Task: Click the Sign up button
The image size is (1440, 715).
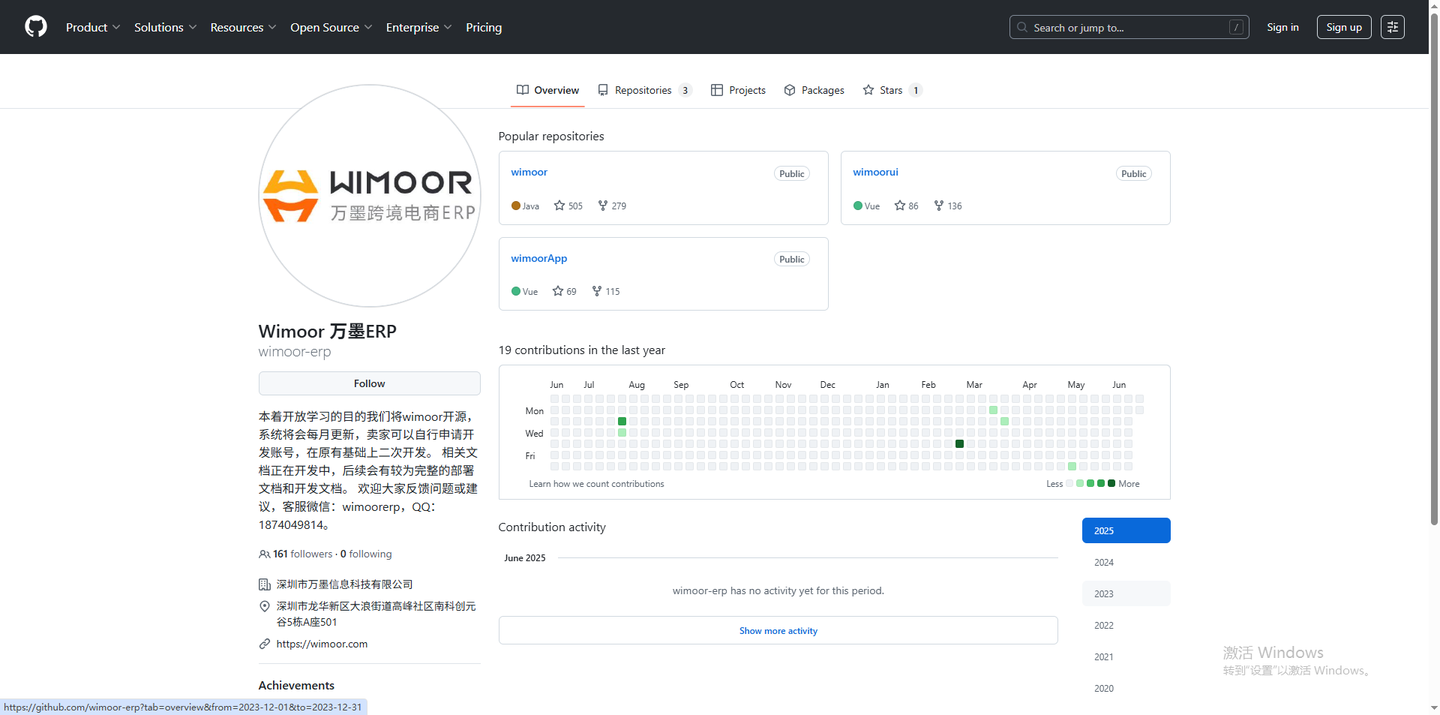Action: point(1344,27)
